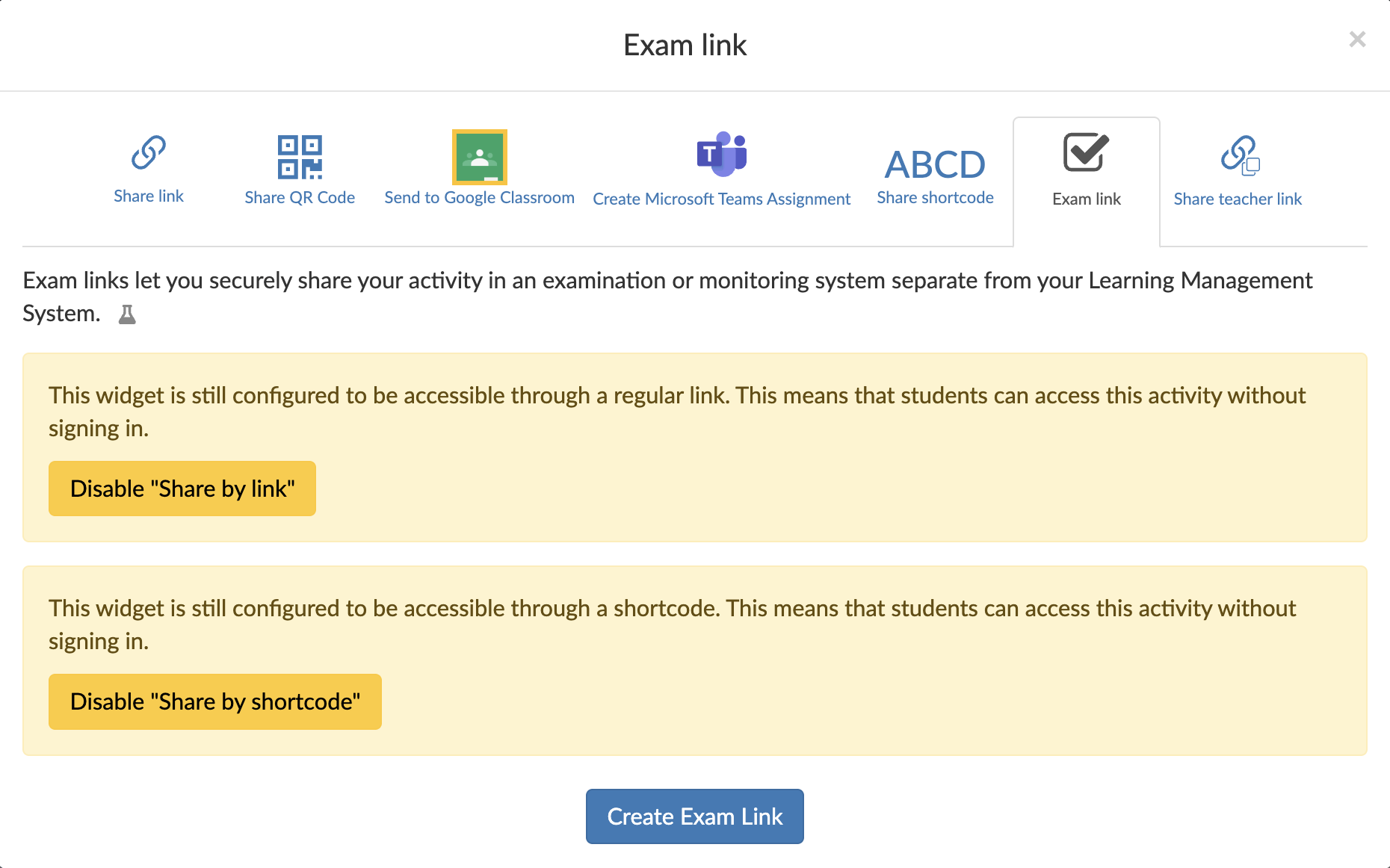Image resolution: width=1390 pixels, height=868 pixels.
Task: Click Disable "Share by link" button
Action: point(182,488)
